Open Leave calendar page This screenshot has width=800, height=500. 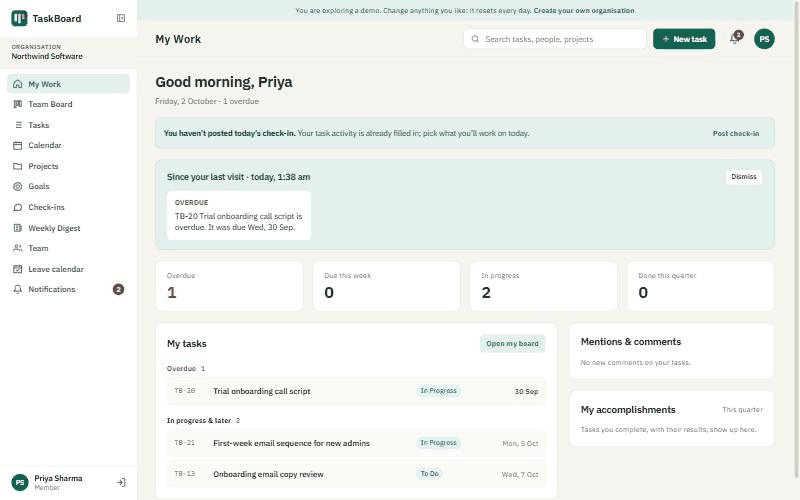click(x=68, y=269)
